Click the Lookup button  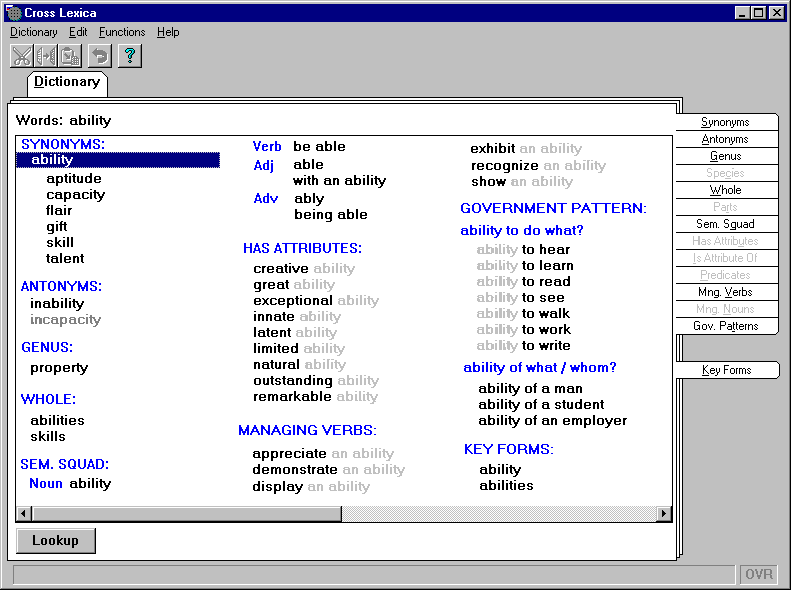click(55, 541)
